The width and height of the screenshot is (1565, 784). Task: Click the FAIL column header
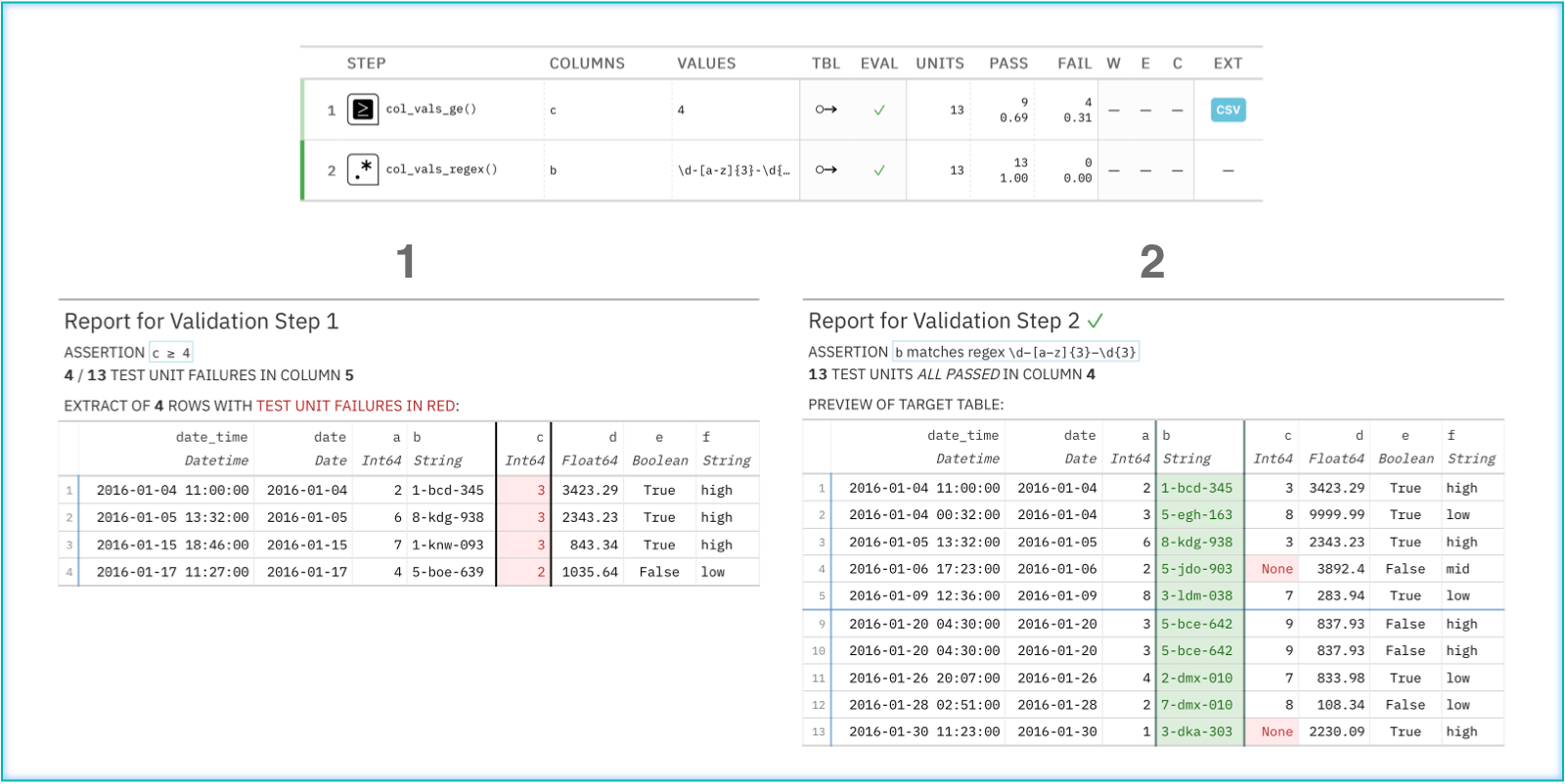point(1074,64)
